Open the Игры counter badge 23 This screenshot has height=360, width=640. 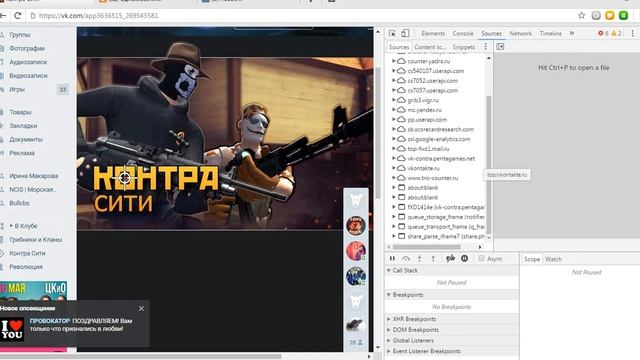62,89
